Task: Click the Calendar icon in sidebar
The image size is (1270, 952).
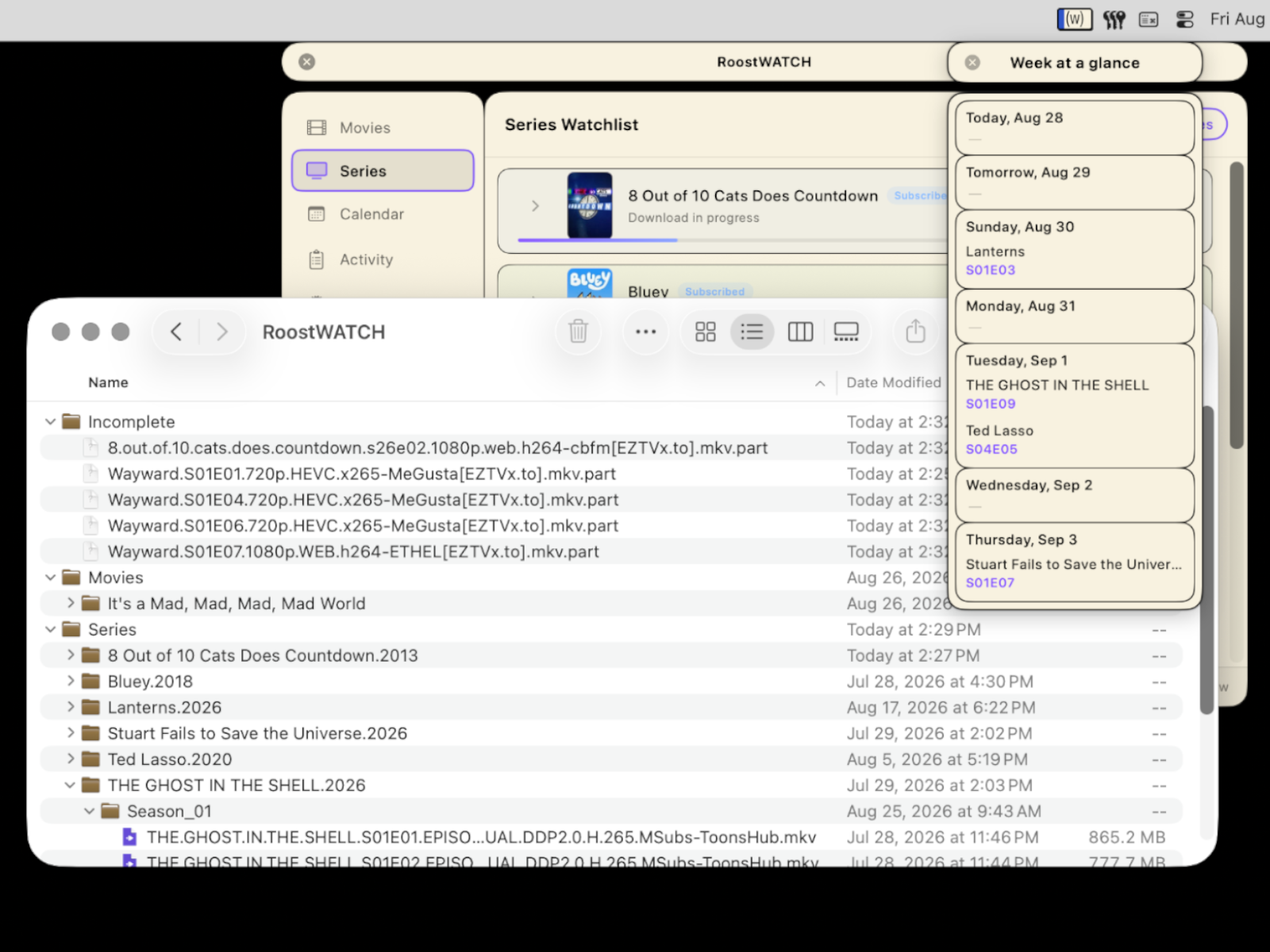Action: click(317, 214)
